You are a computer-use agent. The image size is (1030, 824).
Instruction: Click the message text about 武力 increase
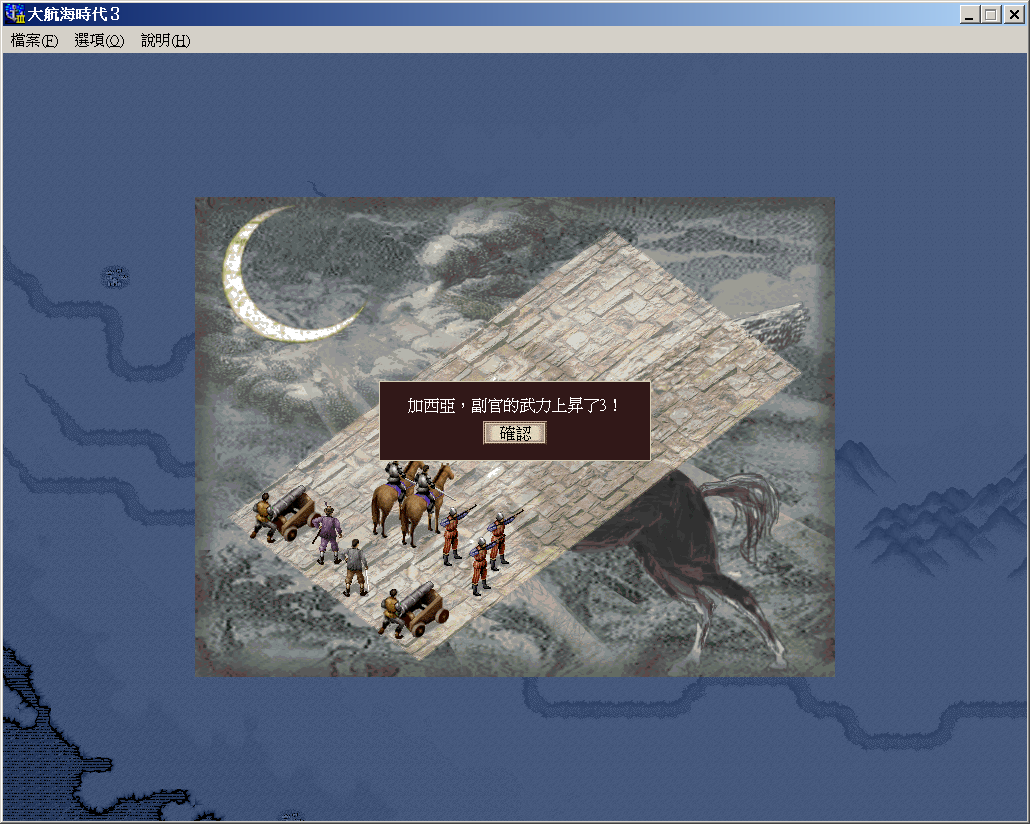point(514,406)
